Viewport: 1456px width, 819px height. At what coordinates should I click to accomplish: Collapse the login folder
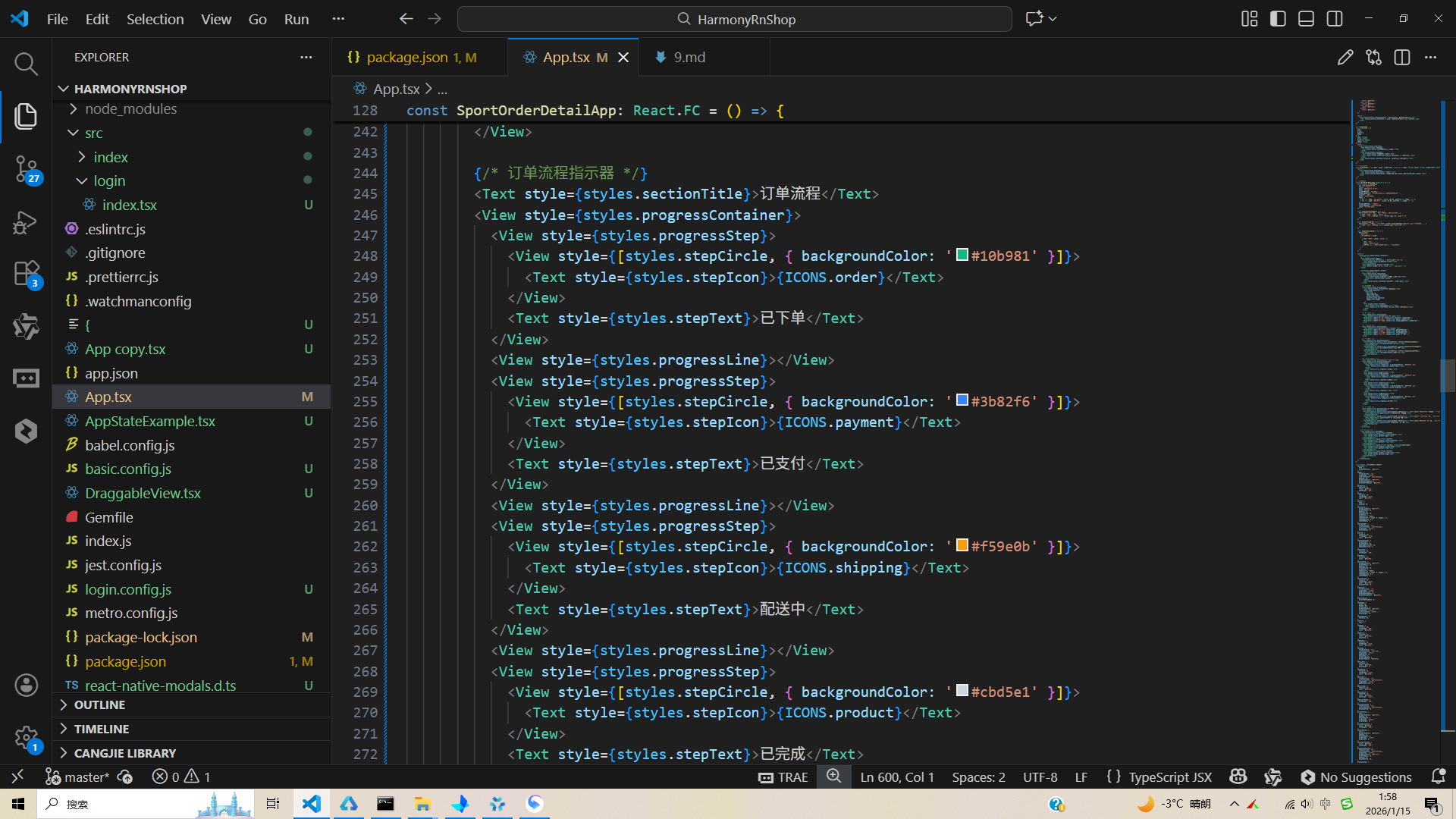tap(109, 180)
